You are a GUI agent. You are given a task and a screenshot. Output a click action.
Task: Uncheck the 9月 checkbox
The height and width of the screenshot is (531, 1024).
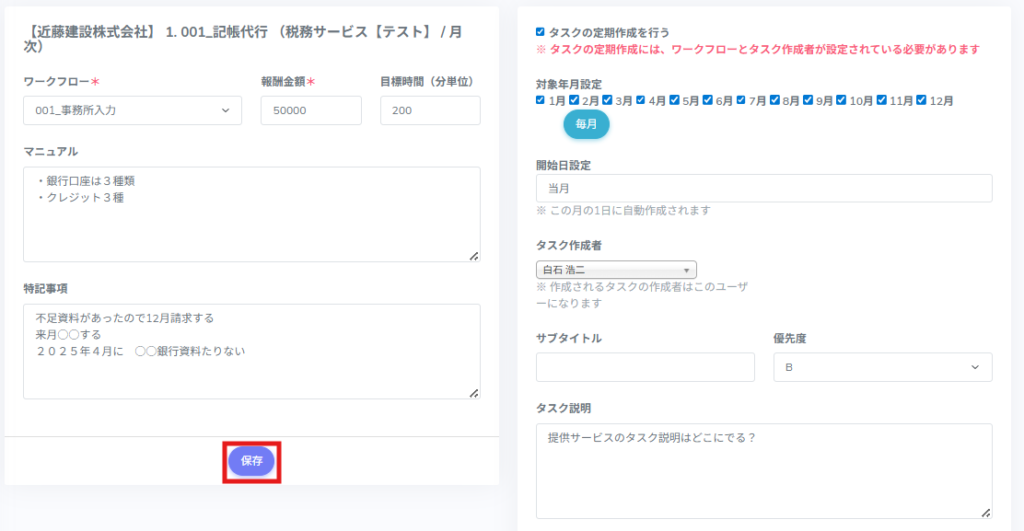tap(808, 100)
